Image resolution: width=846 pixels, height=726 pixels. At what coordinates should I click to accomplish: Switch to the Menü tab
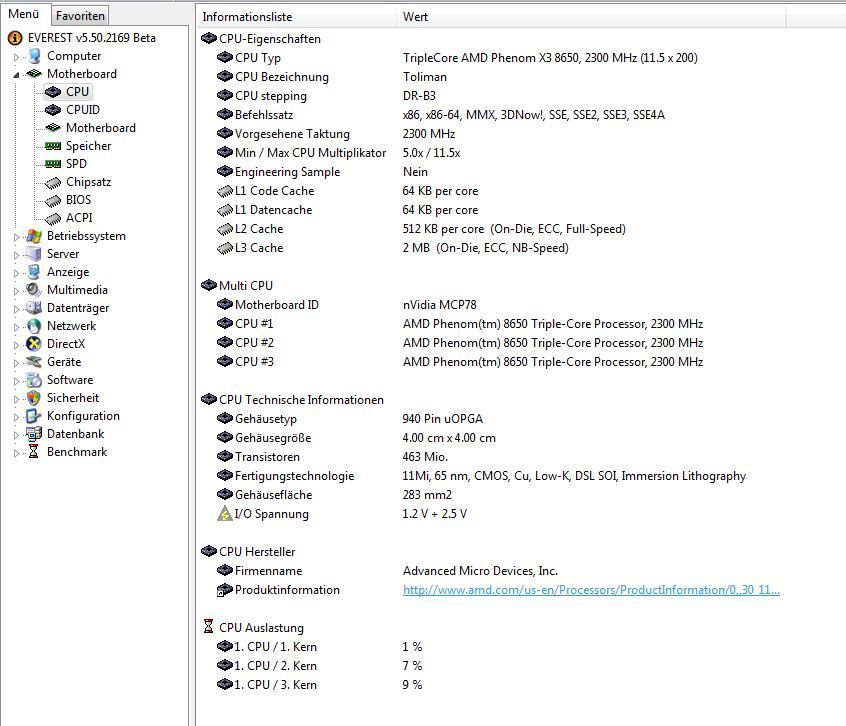24,14
